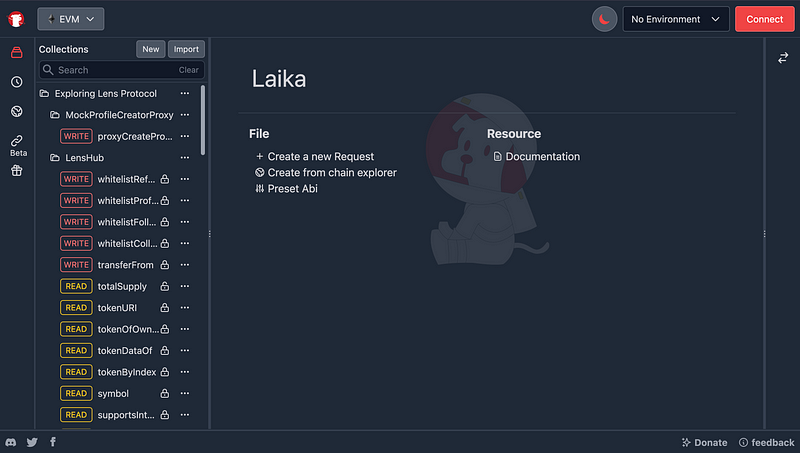
Task: Click the gift icon in left sidebar
Action: pyautogui.click(x=17, y=171)
